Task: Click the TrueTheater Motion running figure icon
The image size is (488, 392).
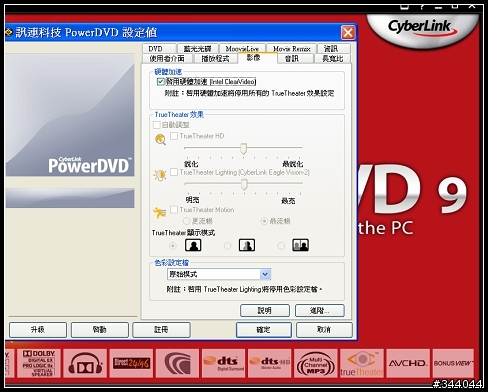Action: coord(159,212)
